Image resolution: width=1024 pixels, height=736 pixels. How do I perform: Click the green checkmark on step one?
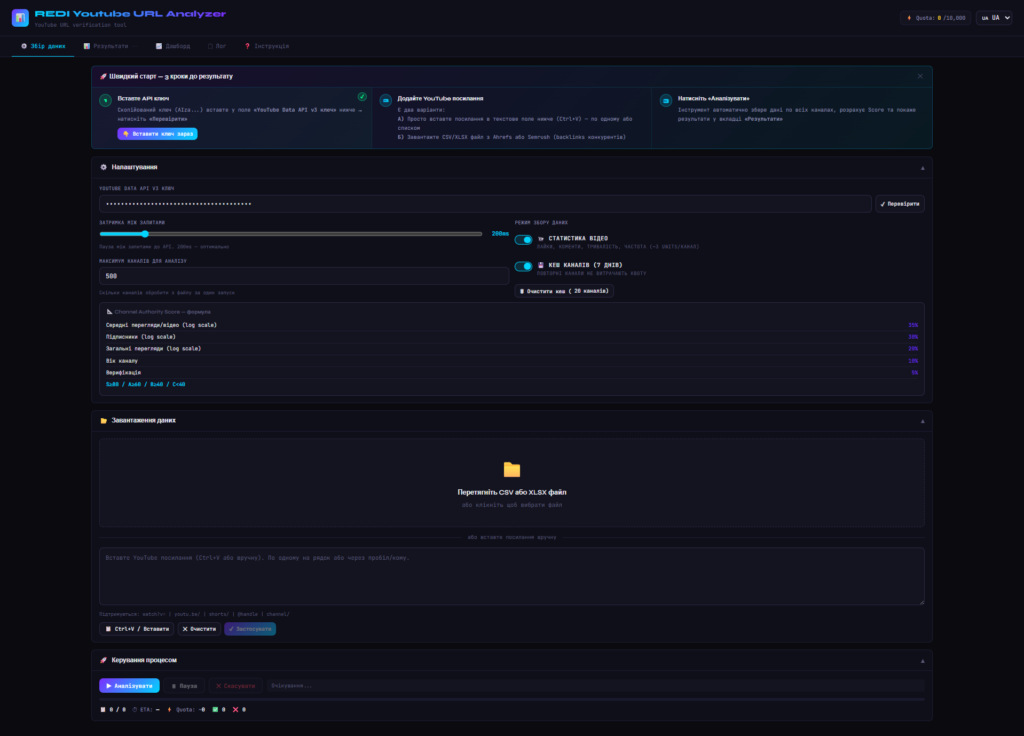[x=362, y=97]
